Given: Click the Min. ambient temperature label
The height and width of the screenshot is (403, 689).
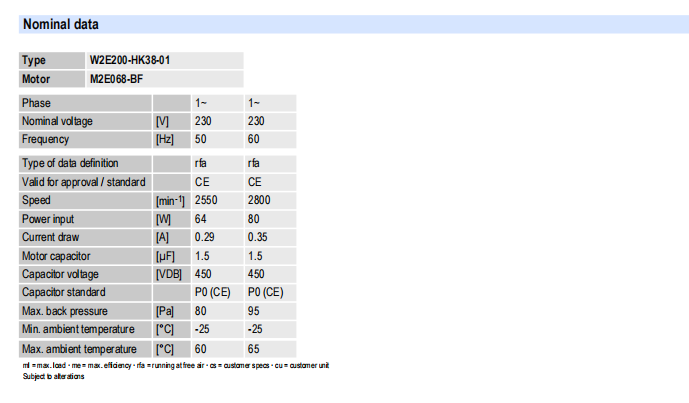Looking at the screenshot, I should point(77,328).
